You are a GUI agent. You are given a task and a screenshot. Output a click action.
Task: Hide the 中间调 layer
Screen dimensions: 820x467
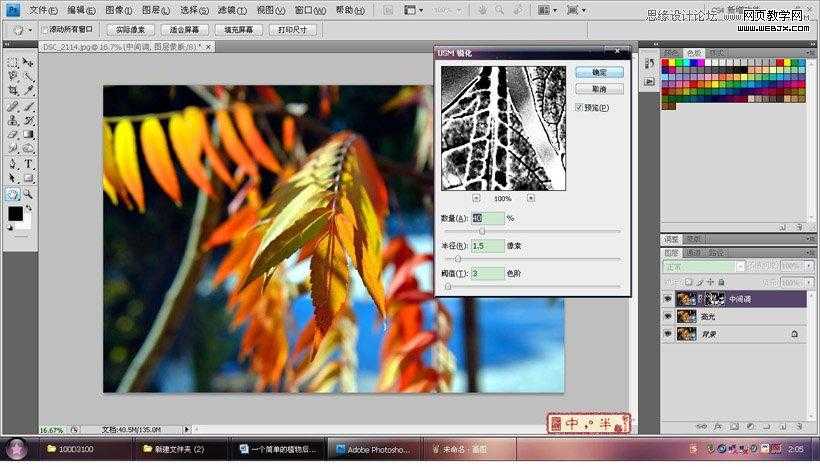click(668, 299)
